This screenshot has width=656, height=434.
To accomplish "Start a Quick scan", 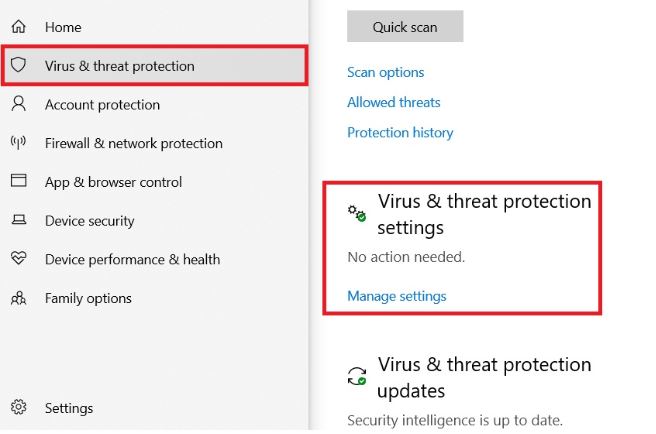I will (x=405, y=27).
